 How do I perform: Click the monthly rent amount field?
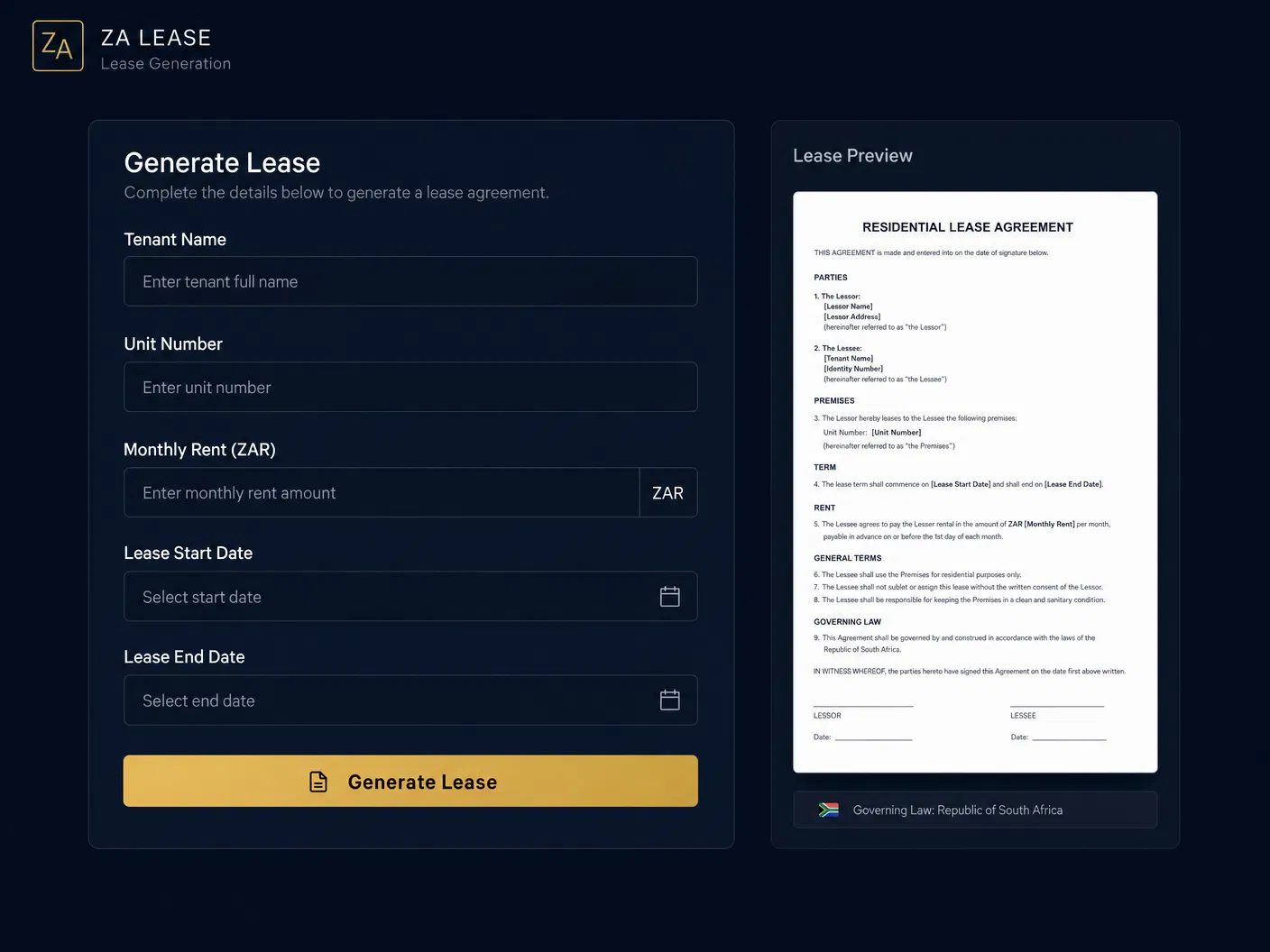tap(379, 492)
